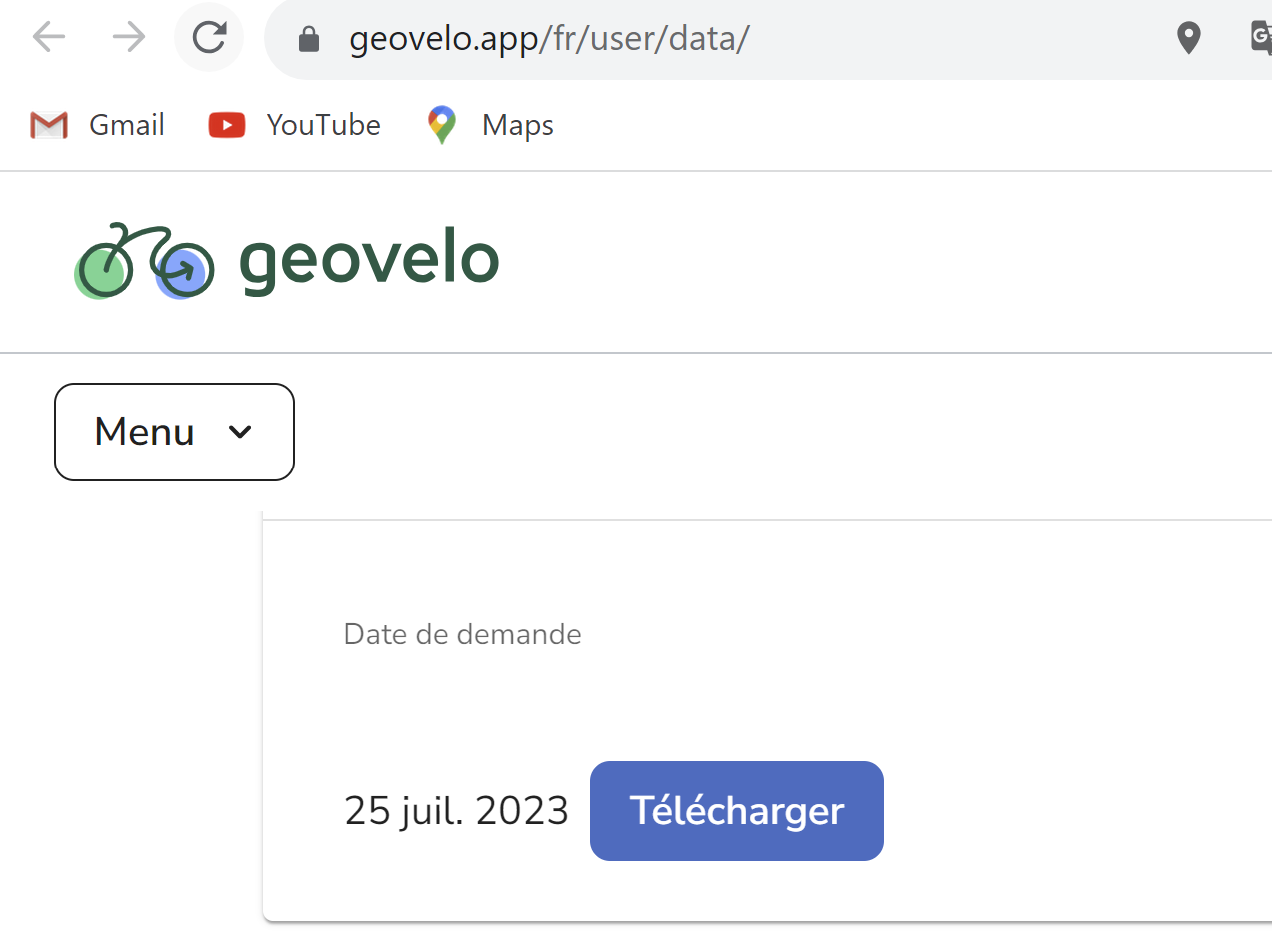Navigate forward using the right arrow

click(128, 38)
